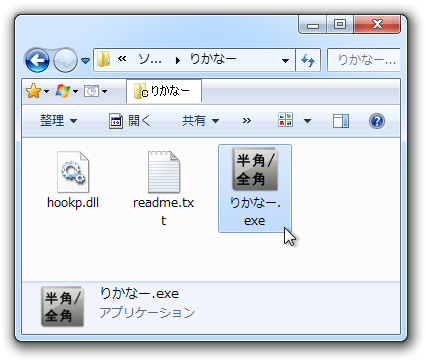Open the favorites star menu
The width and height of the screenshot is (426, 360).
point(33,91)
